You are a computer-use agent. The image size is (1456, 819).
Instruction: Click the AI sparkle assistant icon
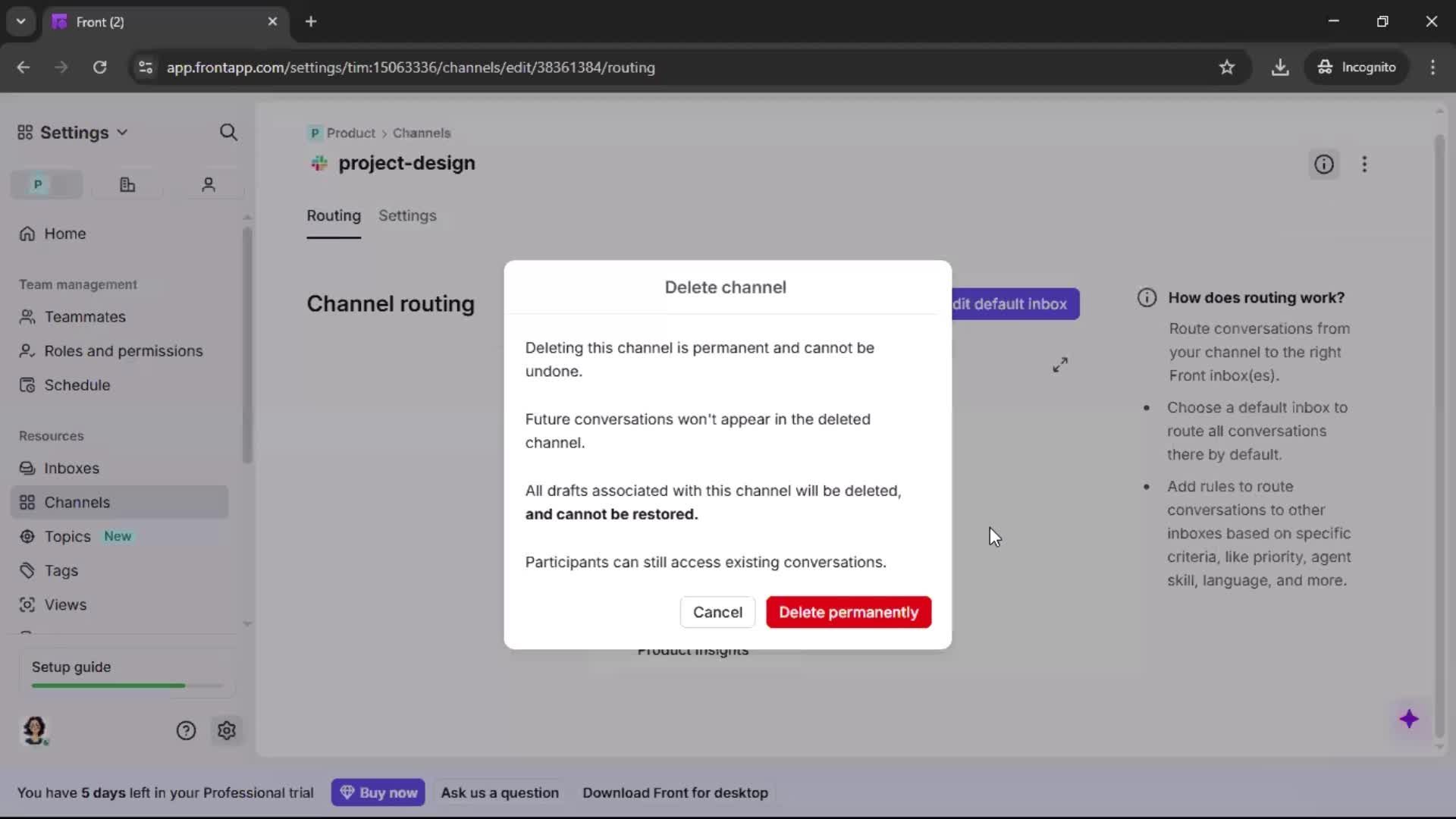[1410, 720]
